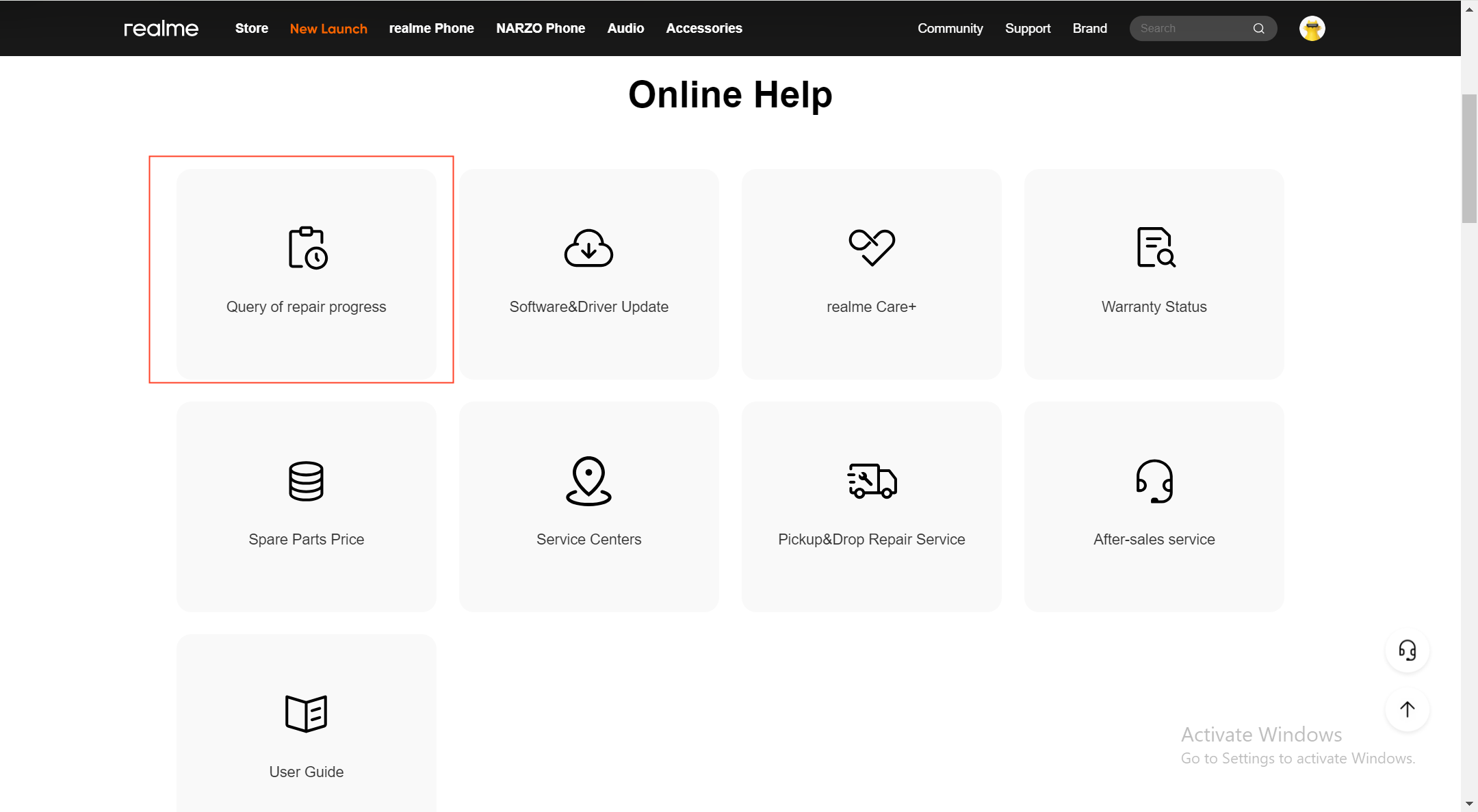Click the realme logo

(x=161, y=29)
